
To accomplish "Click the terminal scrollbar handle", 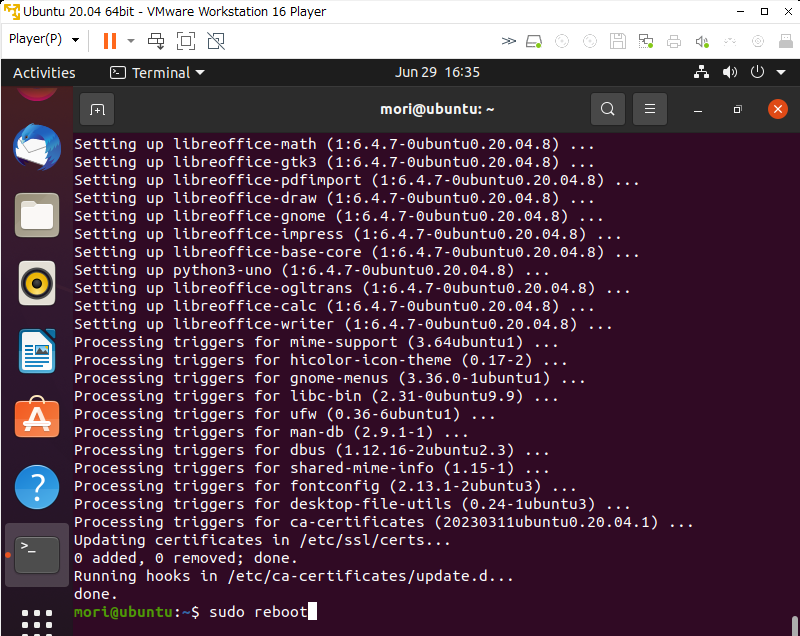I will [x=794, y=625].
